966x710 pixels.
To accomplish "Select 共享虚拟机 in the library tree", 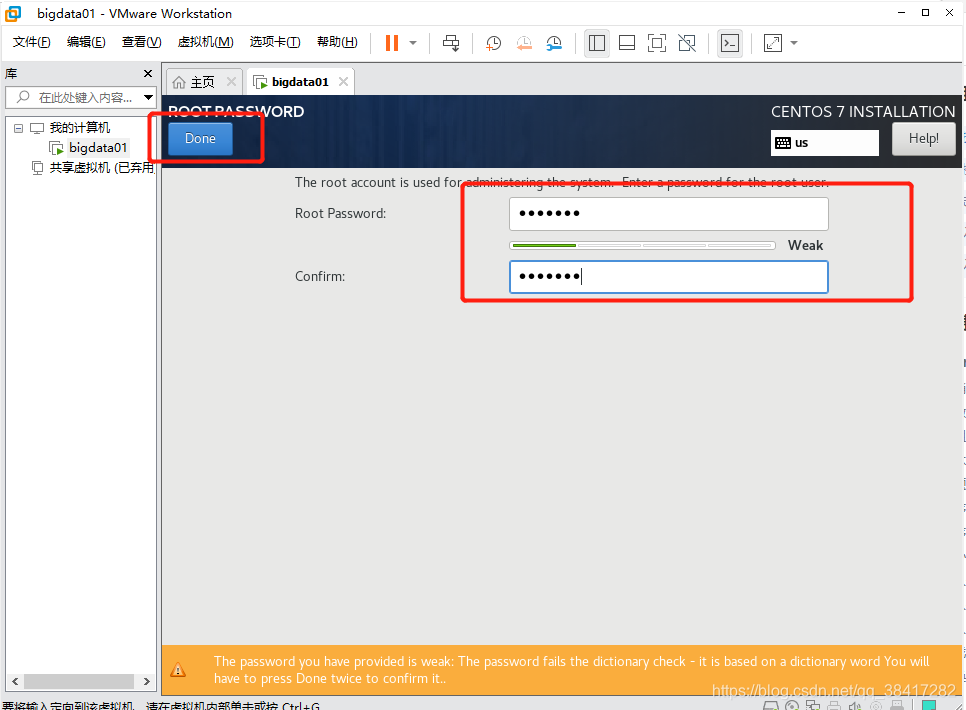I will click(x=101, y=168).
